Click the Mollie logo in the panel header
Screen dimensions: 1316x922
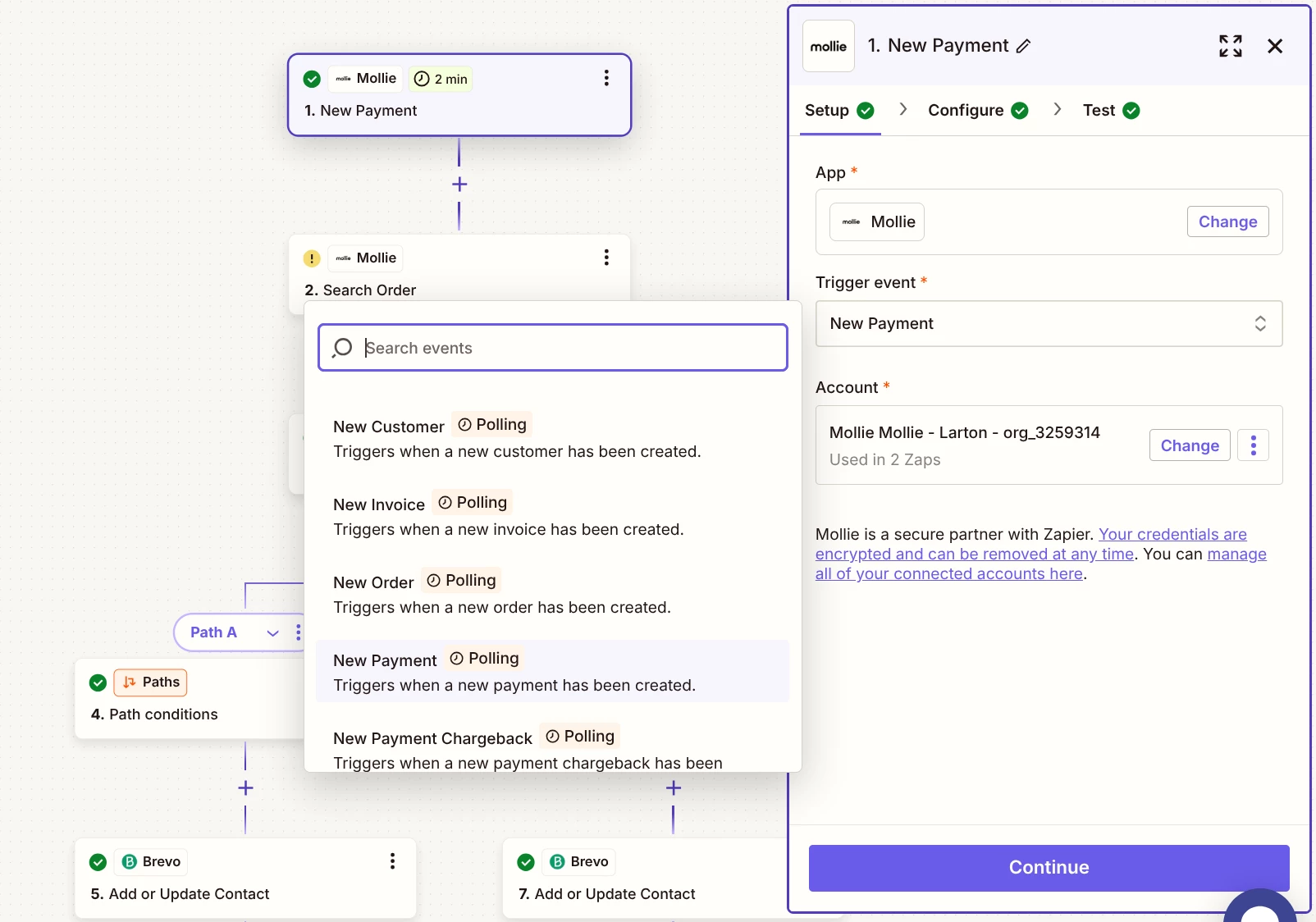829,46
